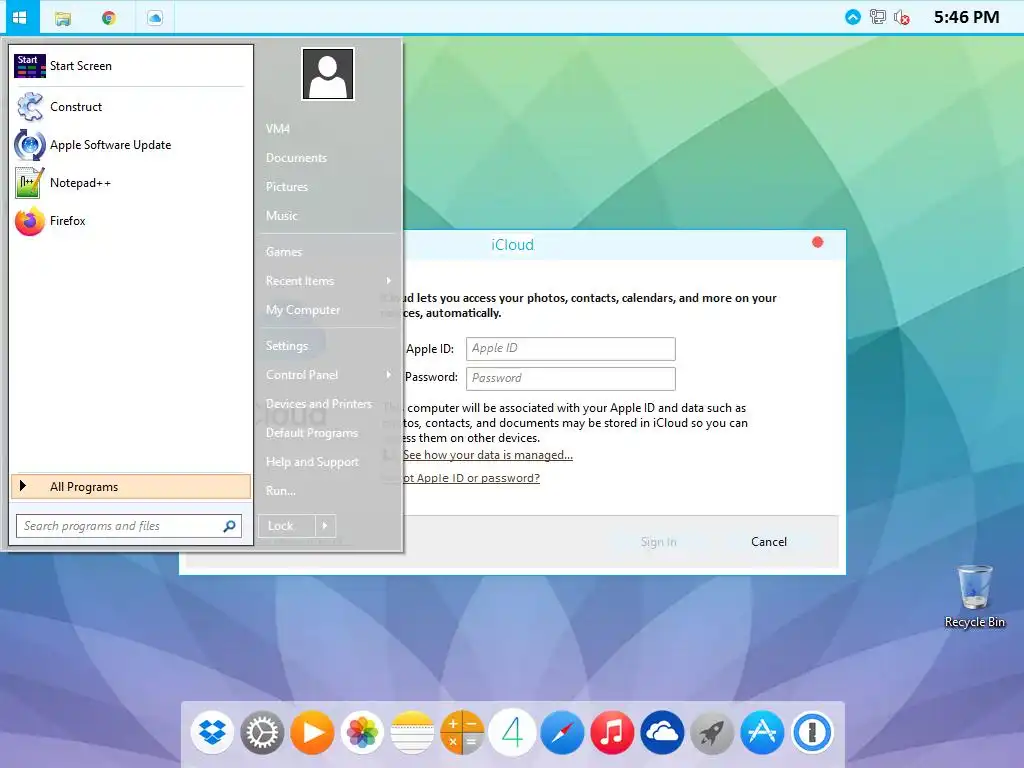Open the Music app icon in dock
1024x768 pixels.
pyautogui.click(x=612, y=732)
